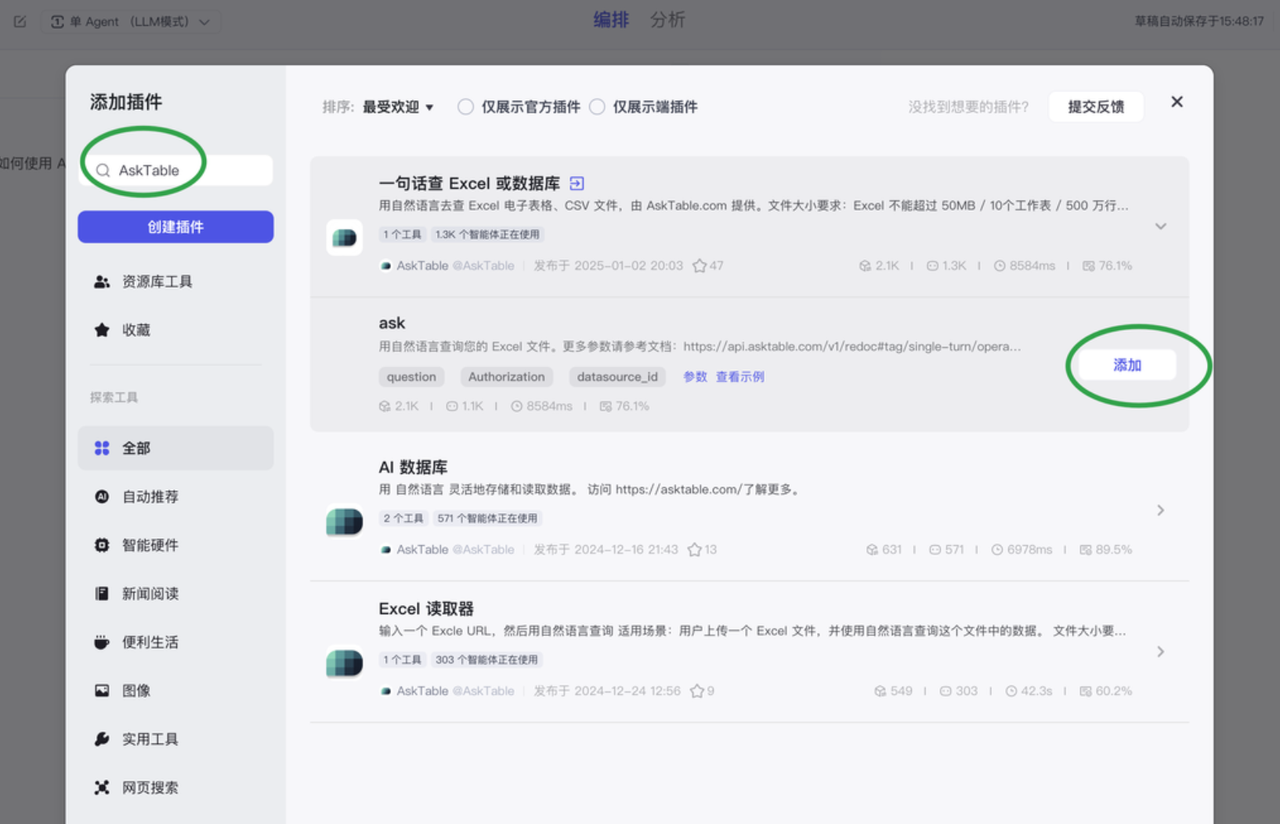Click the 收藏 favorites star icon
The image size is (1280, 824).
pyautogui.click(x=101, y=329)
